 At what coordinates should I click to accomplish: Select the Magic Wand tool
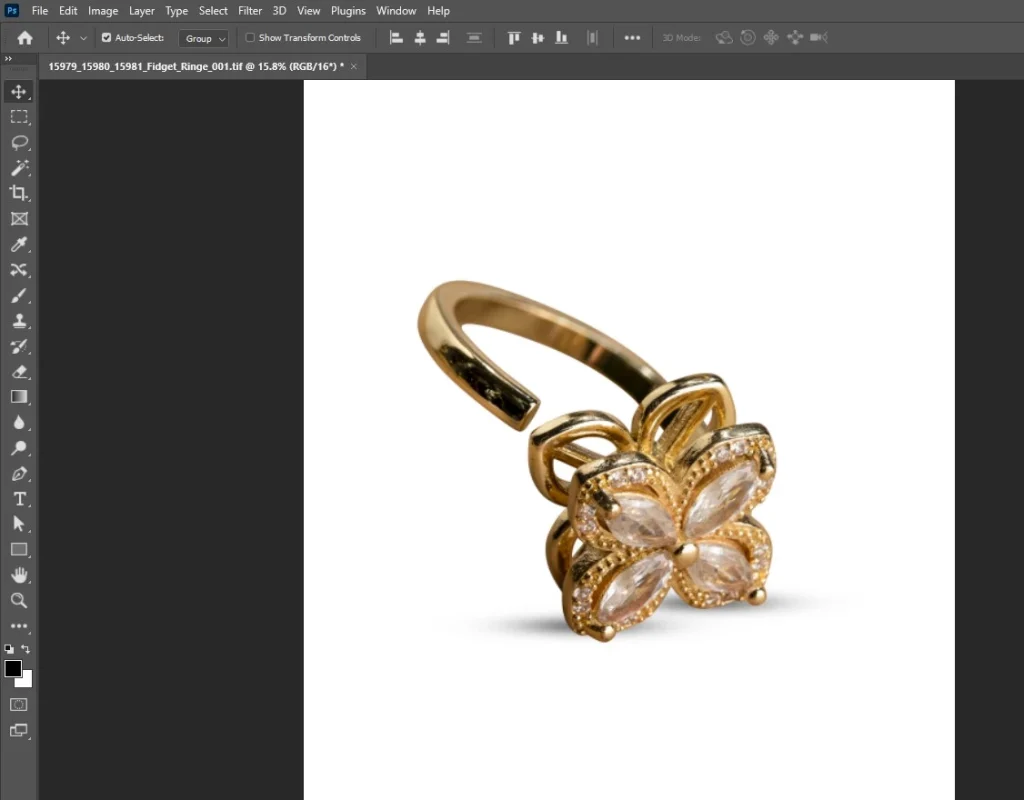click(x=19, y=168)
